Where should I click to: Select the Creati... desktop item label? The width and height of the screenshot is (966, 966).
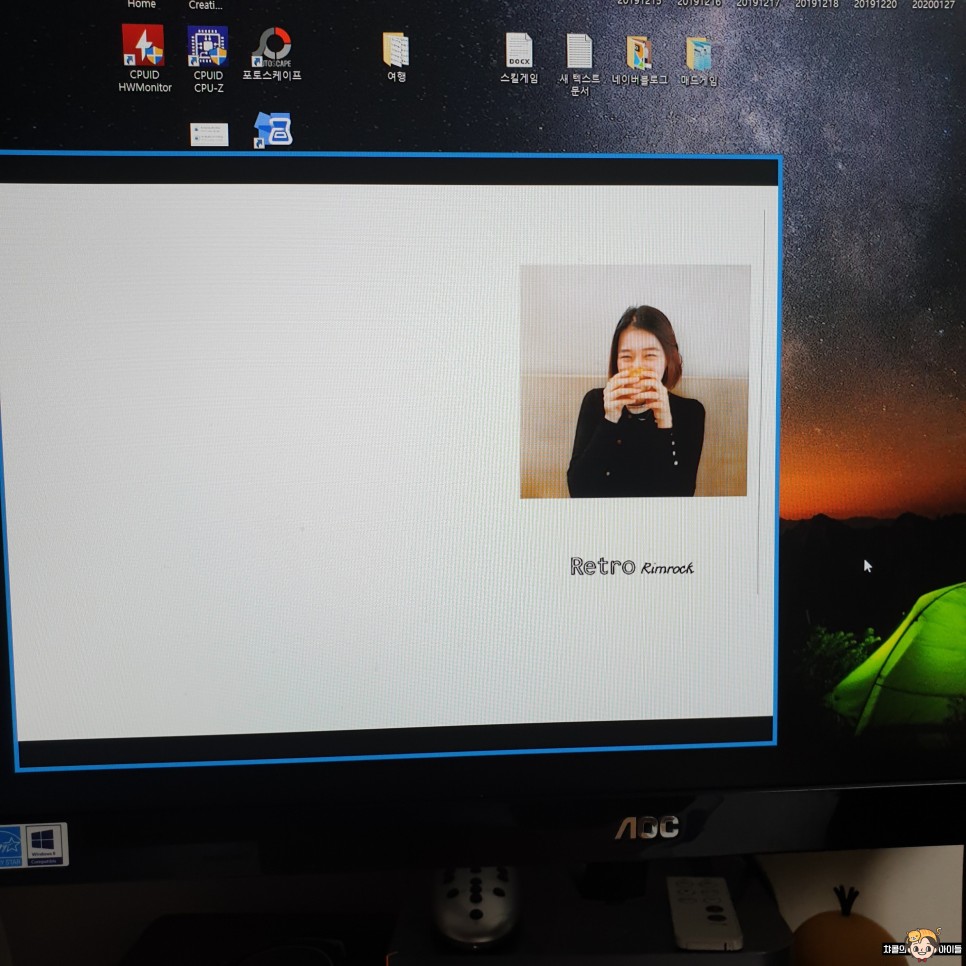tap(205, 5)
